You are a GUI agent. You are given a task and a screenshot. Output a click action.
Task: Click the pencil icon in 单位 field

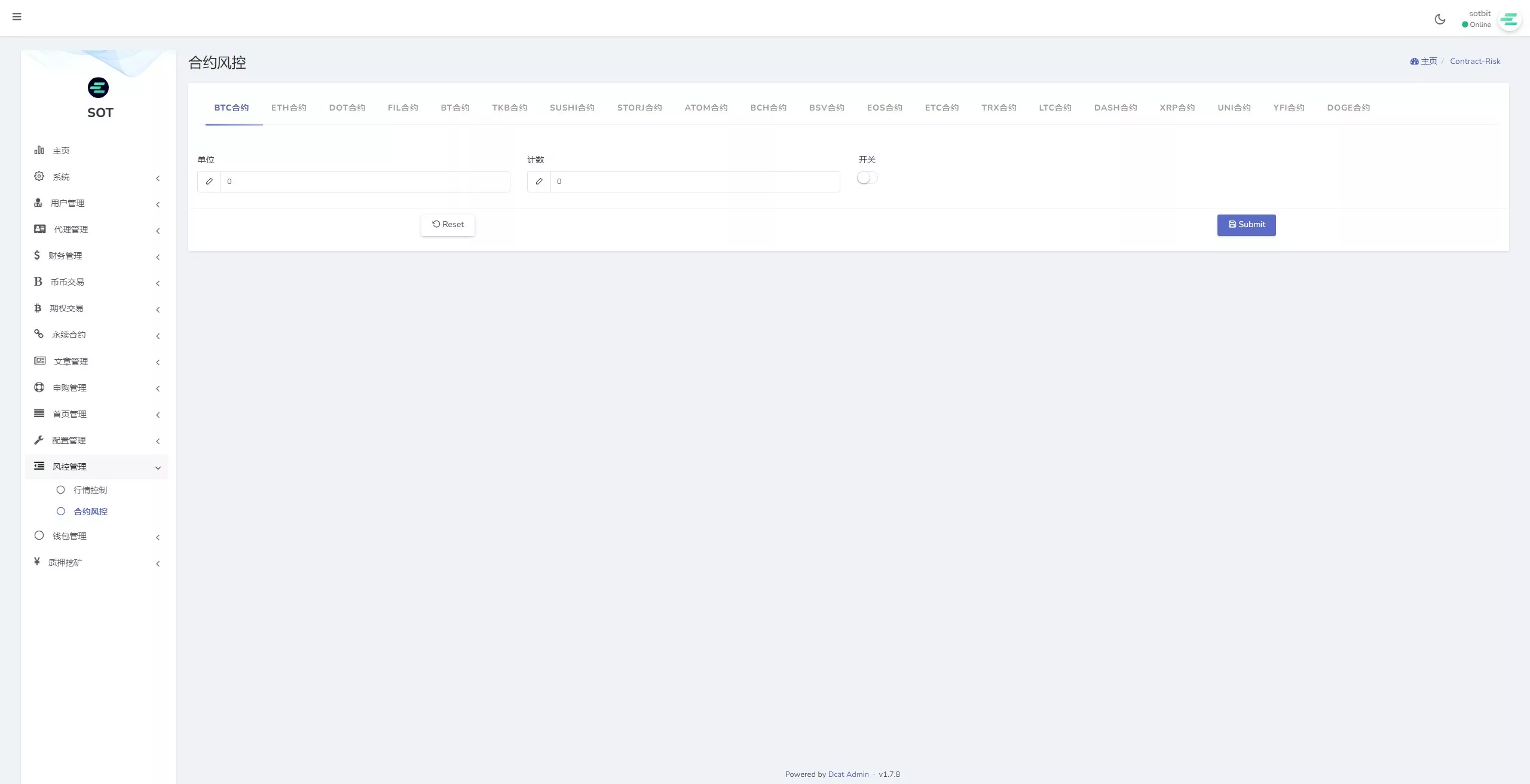coord(209,182)
